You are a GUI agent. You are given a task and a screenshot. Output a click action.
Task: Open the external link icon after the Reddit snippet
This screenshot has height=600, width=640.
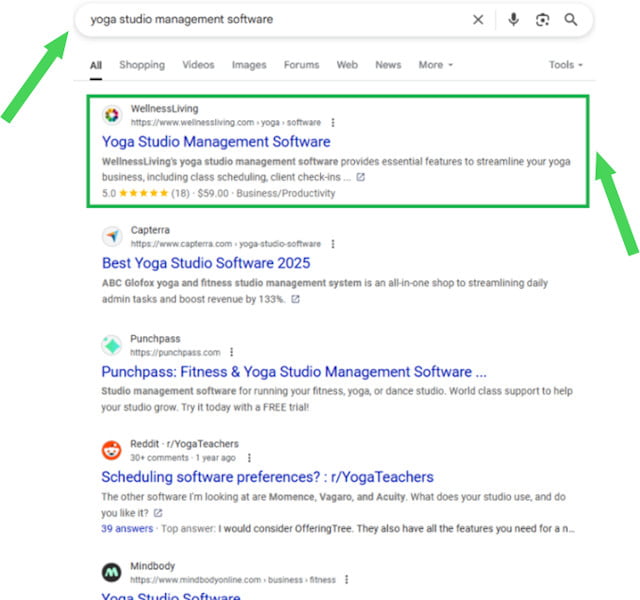coord(158,513)
